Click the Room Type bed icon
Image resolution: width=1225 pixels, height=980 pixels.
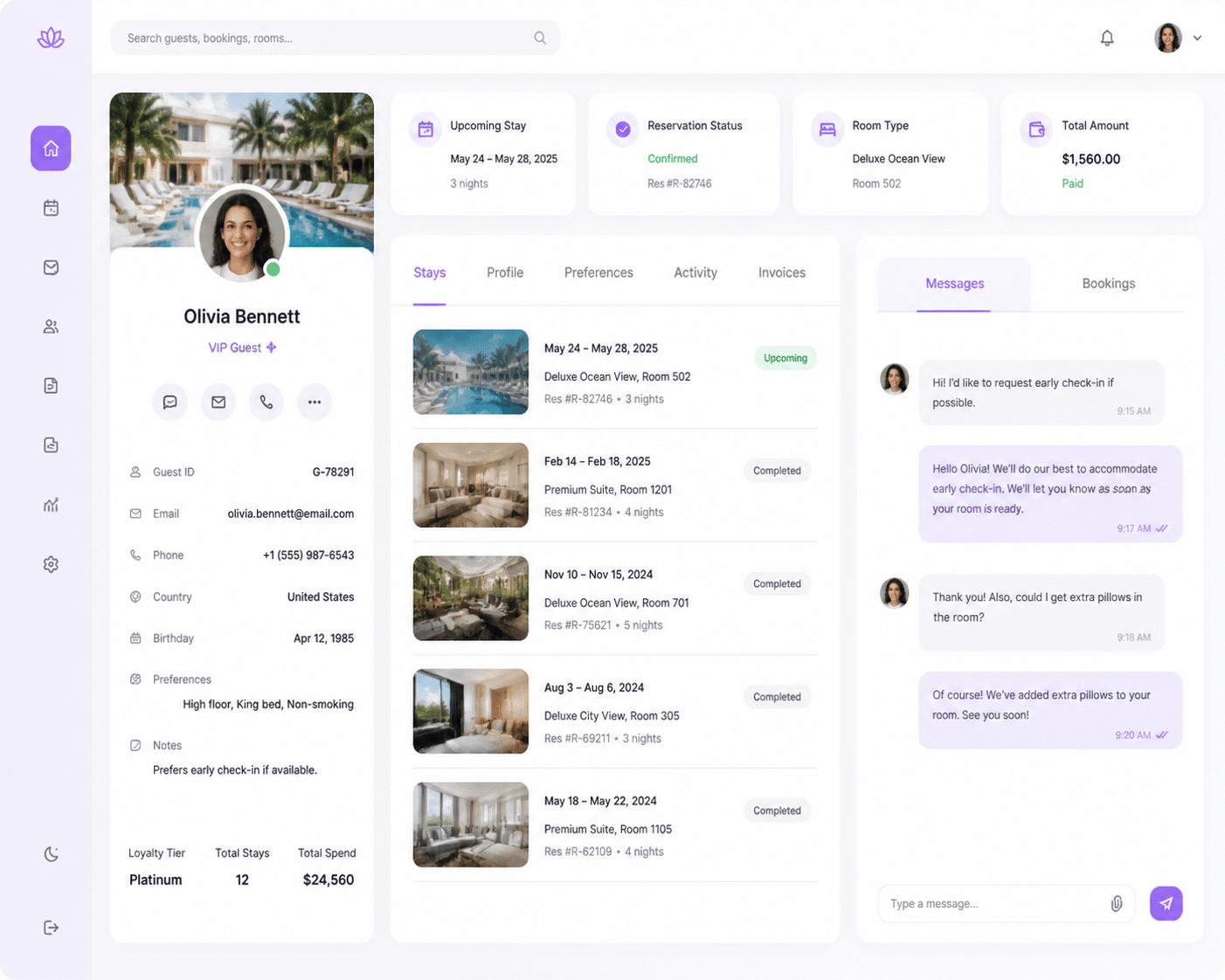pos(827,129)
